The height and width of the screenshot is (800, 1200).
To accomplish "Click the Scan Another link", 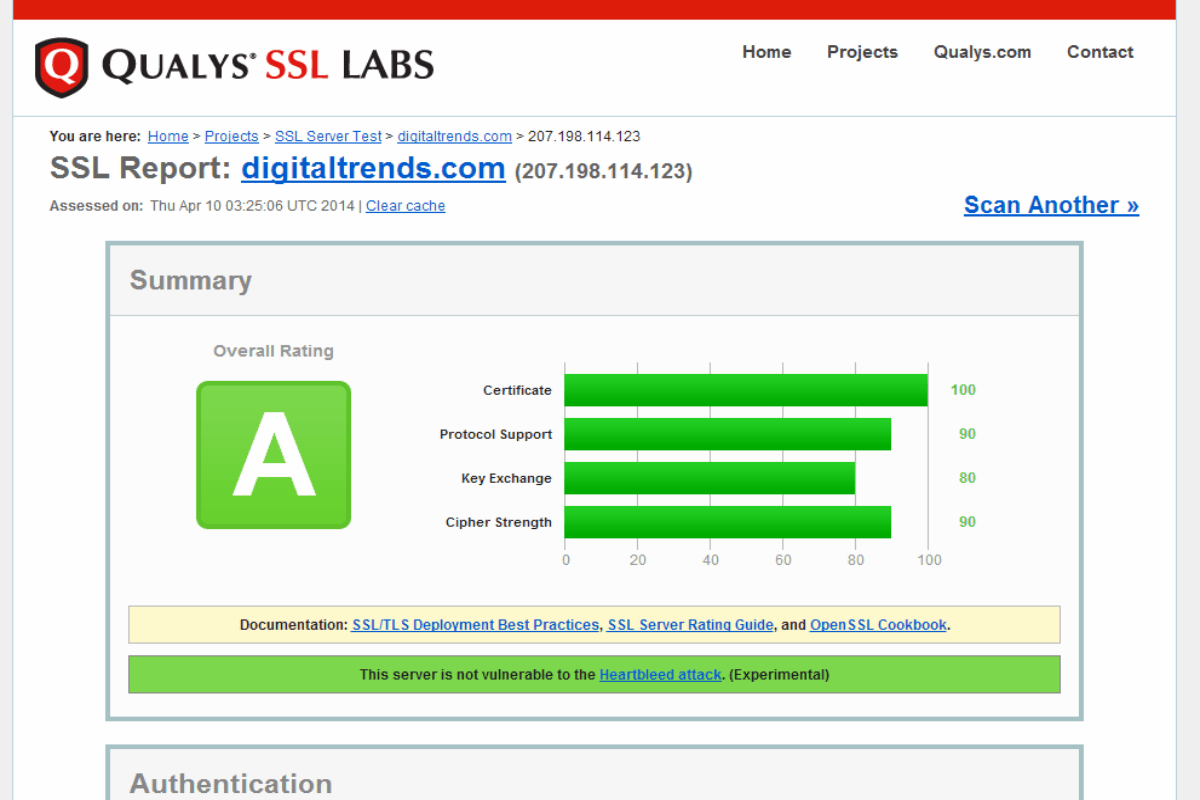I will click(x=1051, y=205).
